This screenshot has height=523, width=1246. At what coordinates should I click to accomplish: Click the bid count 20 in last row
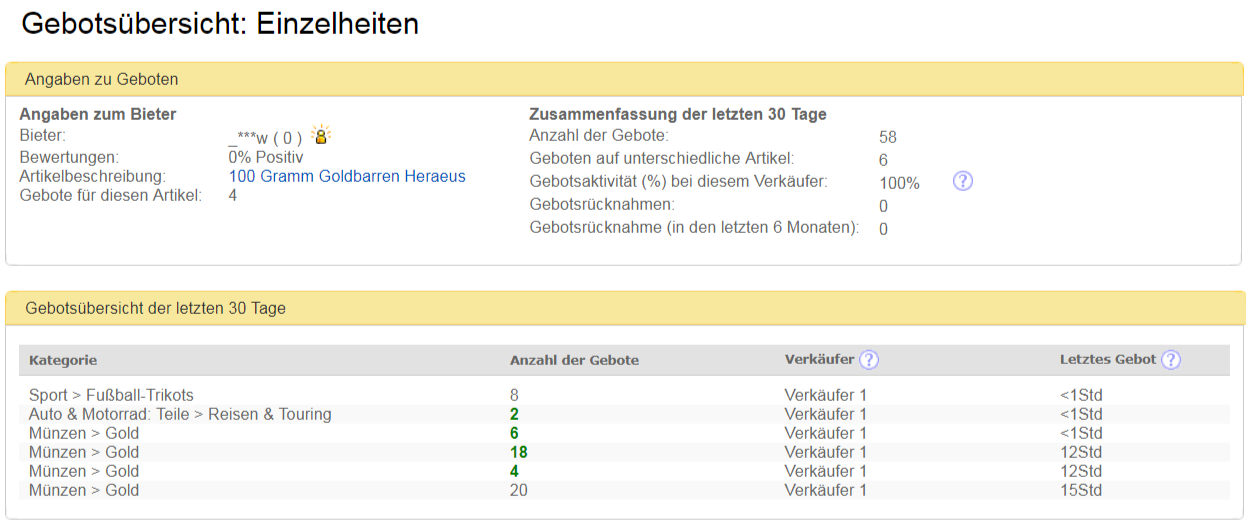pos(519,490)
